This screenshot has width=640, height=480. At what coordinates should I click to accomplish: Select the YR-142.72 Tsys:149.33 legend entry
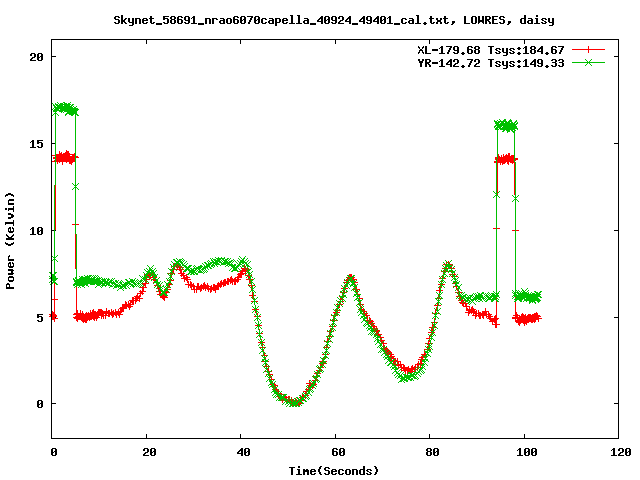click(x=491, y=63)
